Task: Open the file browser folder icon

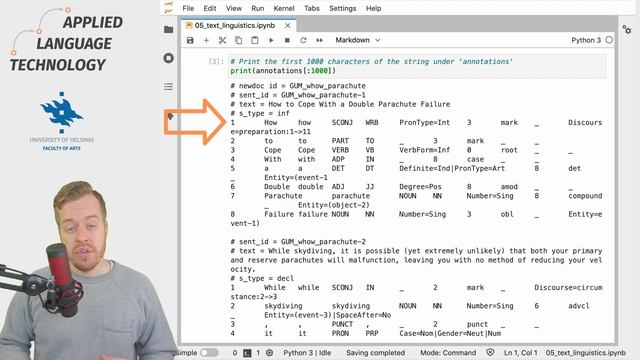Action: (169, 29)
